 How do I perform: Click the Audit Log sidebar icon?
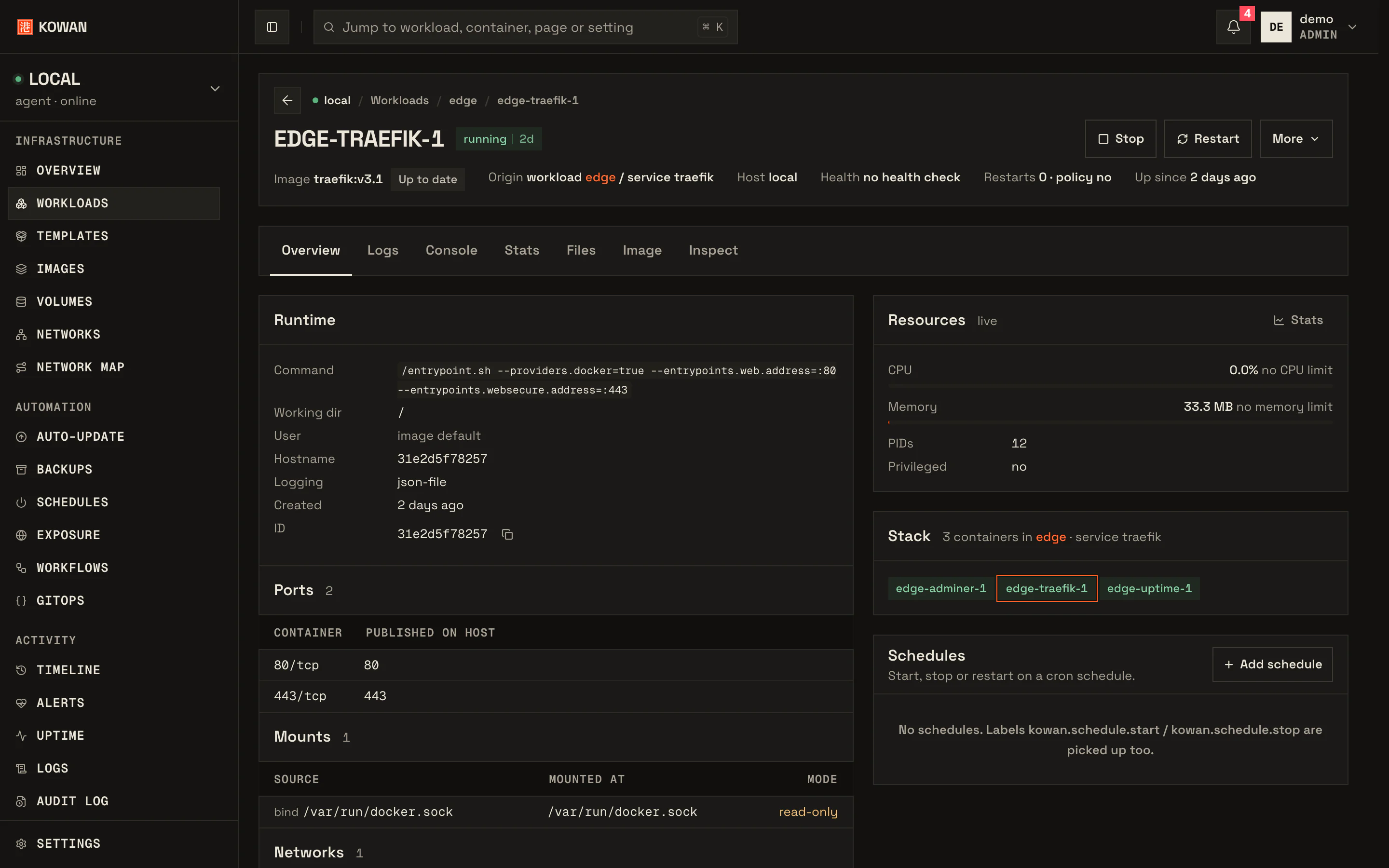coord(21,800)
